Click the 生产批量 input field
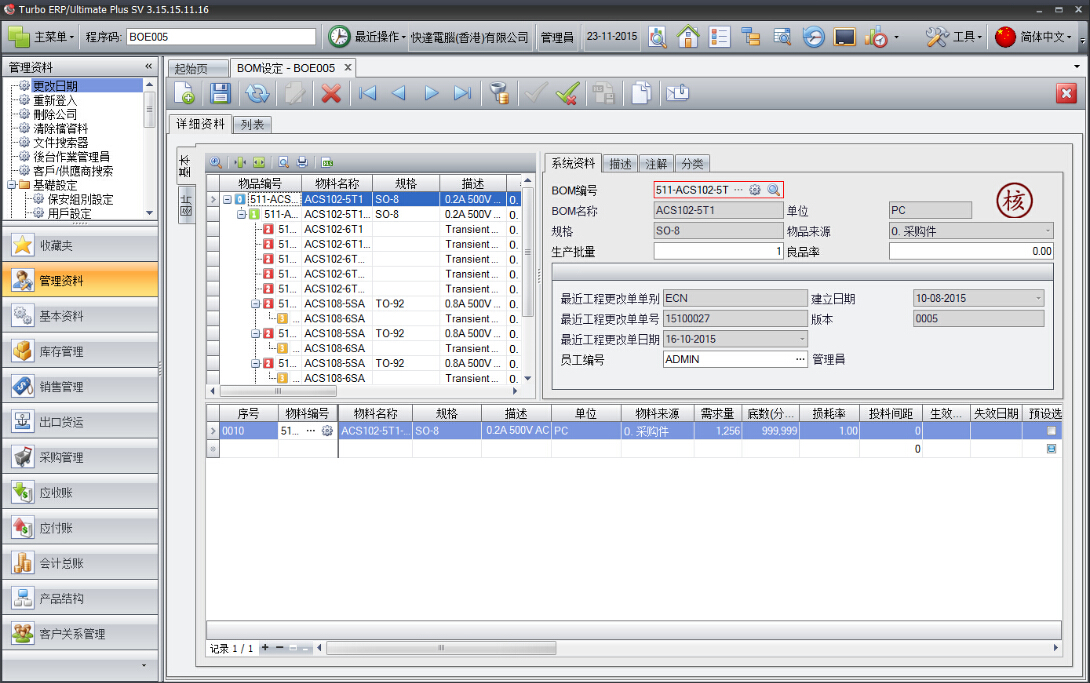The image size is (1090, 683). (x=719, y=251)
